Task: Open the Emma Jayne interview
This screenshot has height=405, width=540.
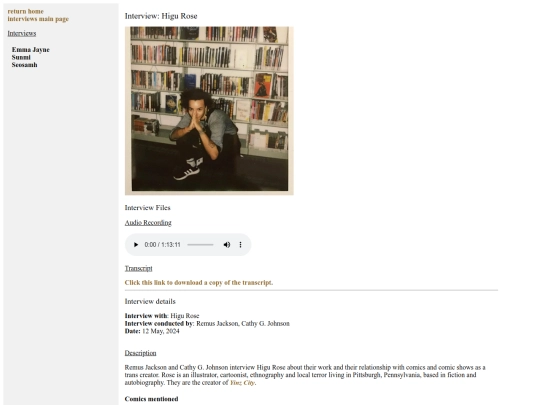Action: [x=31, y=50]
